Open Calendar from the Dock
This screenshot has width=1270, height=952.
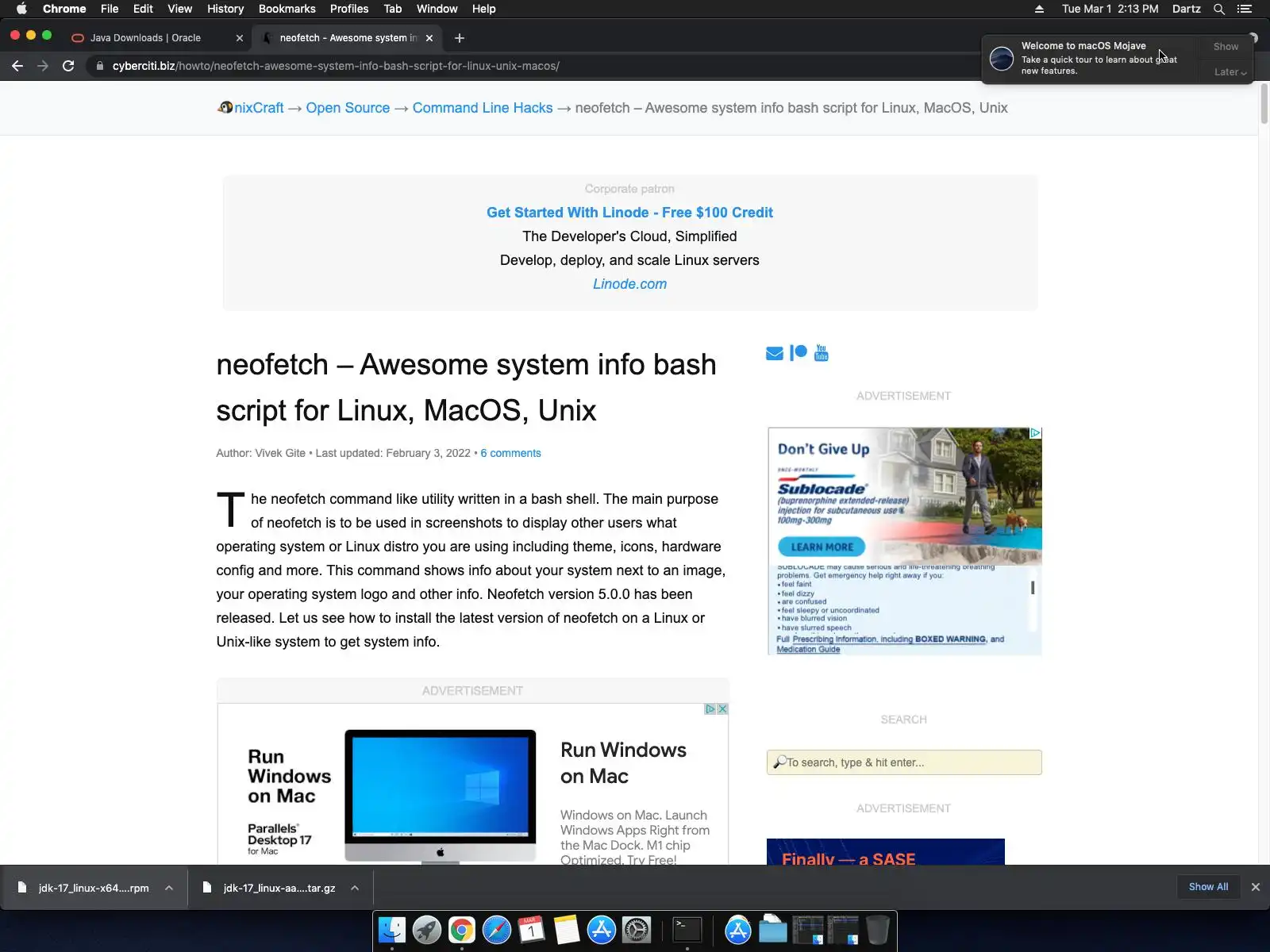[531, 930]
